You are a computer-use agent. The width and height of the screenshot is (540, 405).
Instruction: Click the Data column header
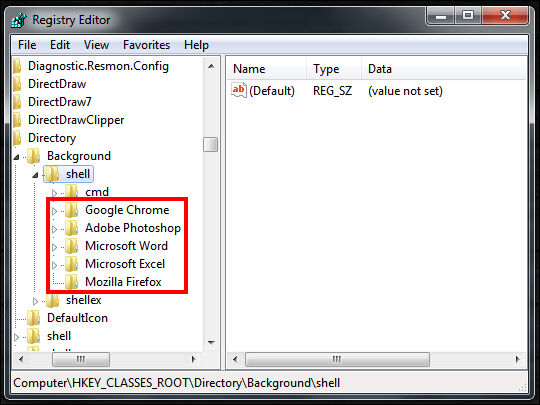[x=444, y=69]
